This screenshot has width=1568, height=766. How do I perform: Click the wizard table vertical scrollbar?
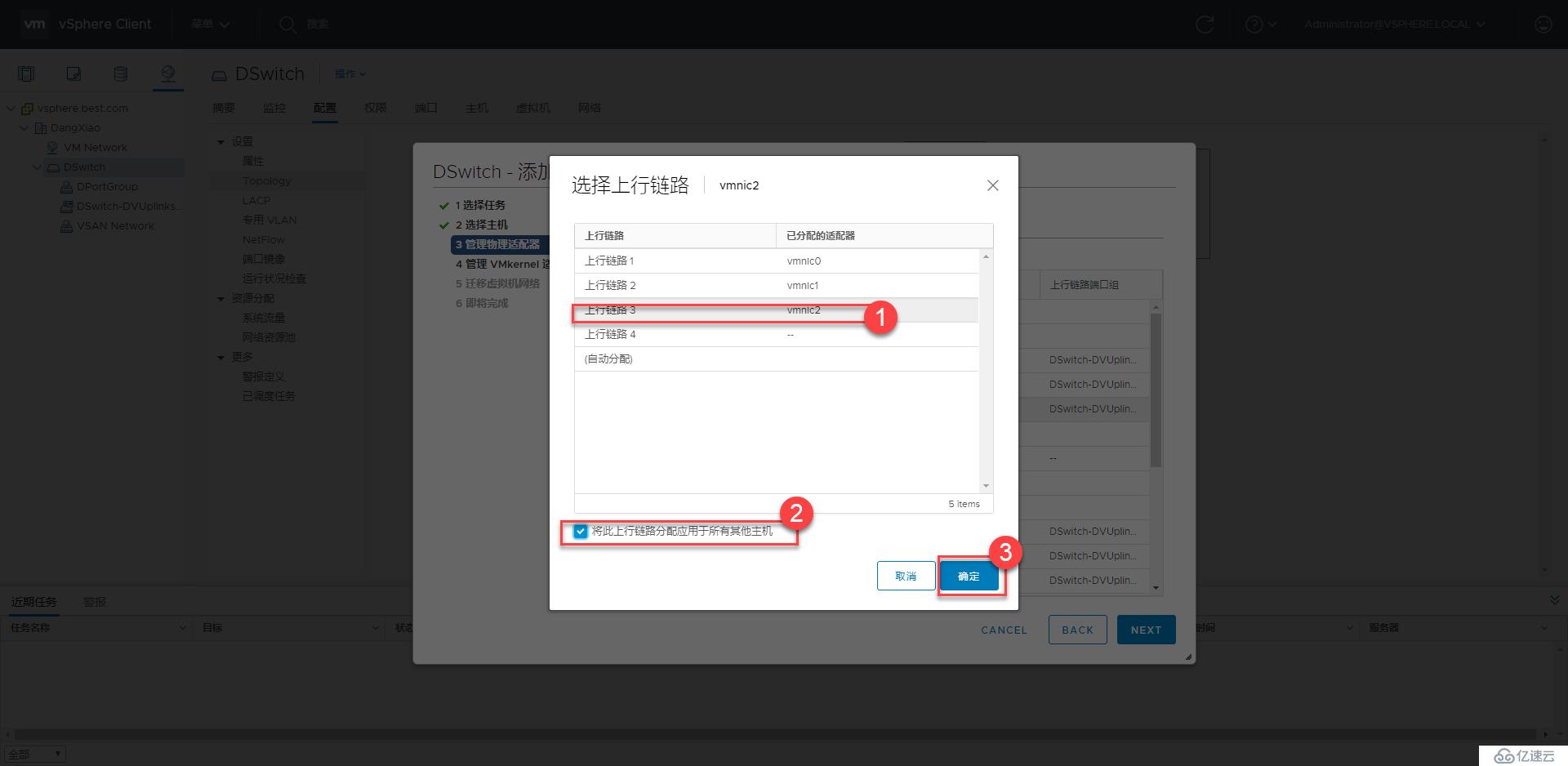coord(1156,390)
